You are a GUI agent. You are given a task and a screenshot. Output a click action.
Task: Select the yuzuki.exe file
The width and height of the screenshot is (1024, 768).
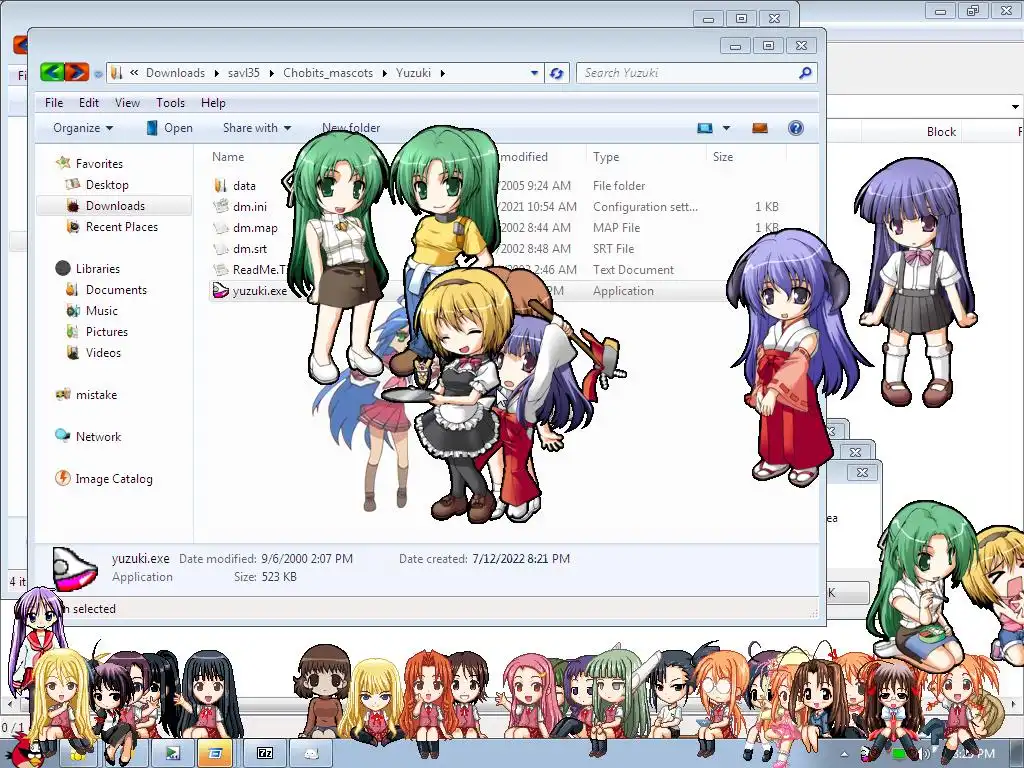click(259, 291)
